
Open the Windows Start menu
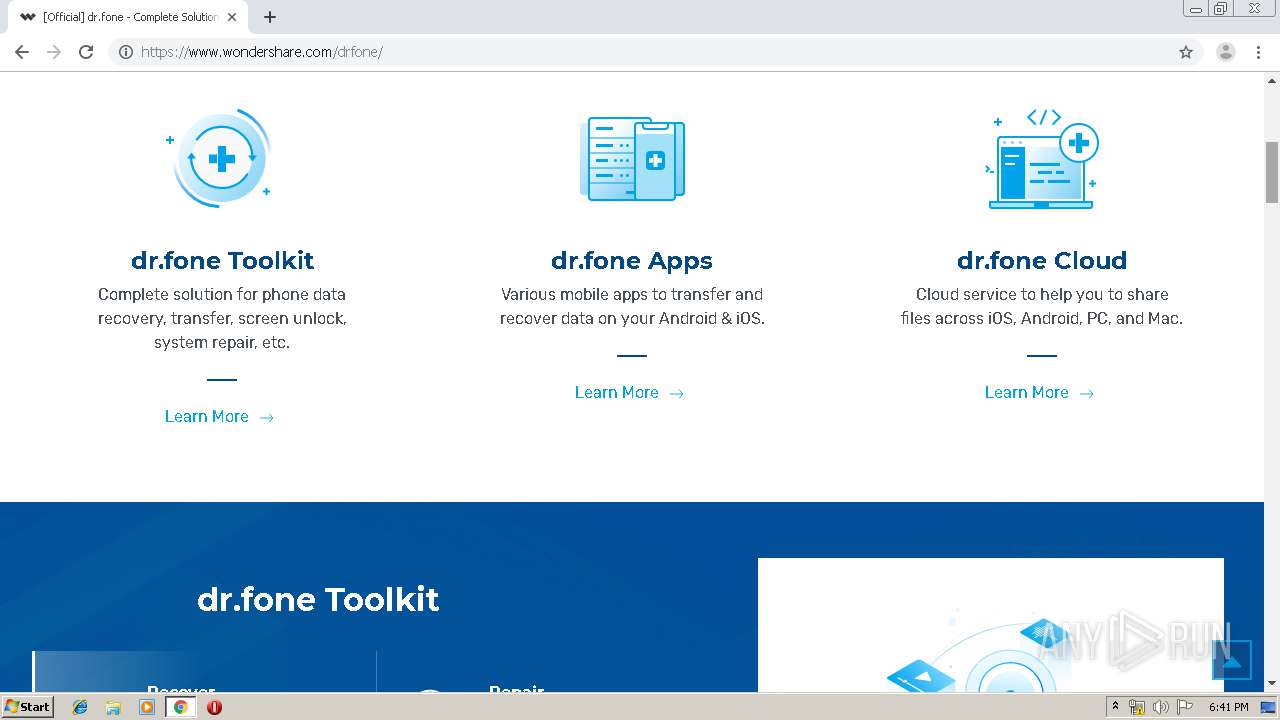pyautogui.click(x=27, y=707)
